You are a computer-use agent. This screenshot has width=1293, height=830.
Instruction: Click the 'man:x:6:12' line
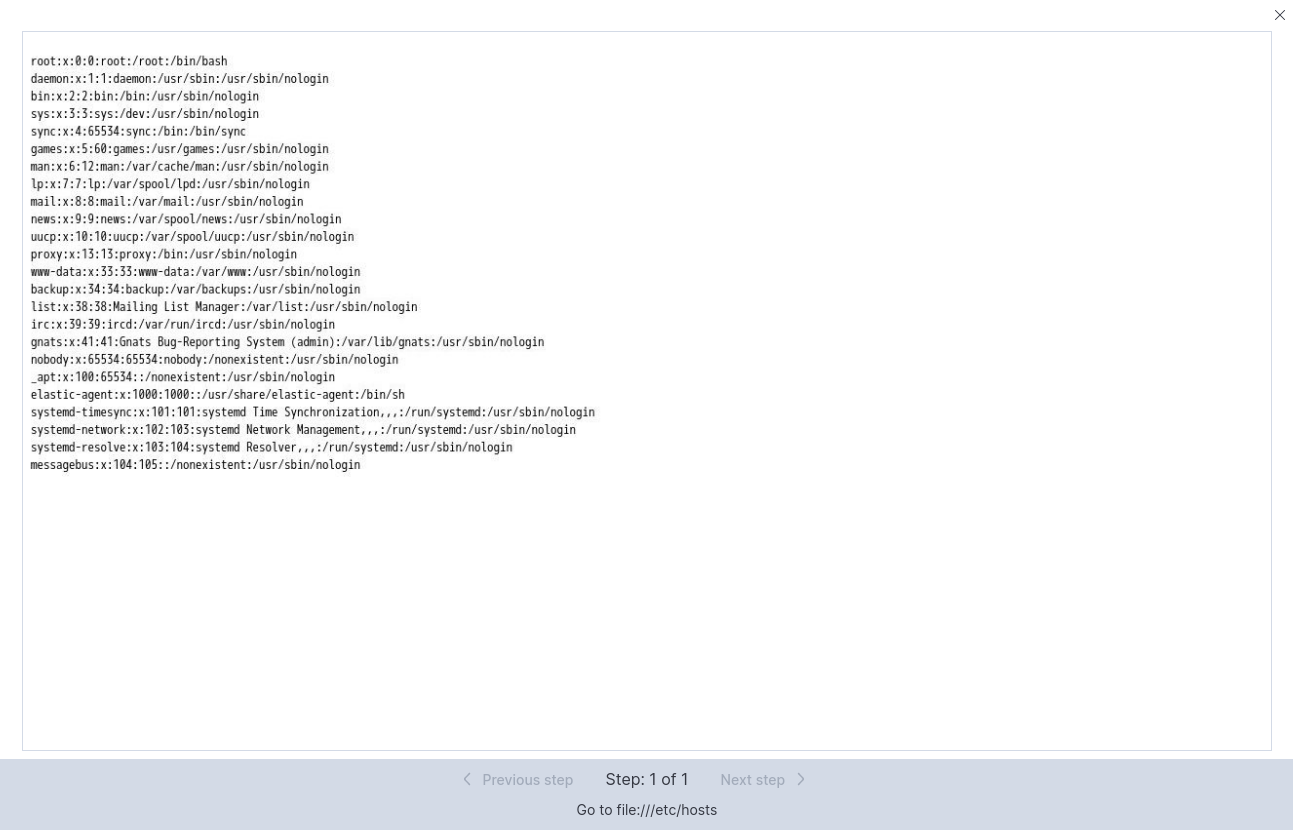pos(179,167)
